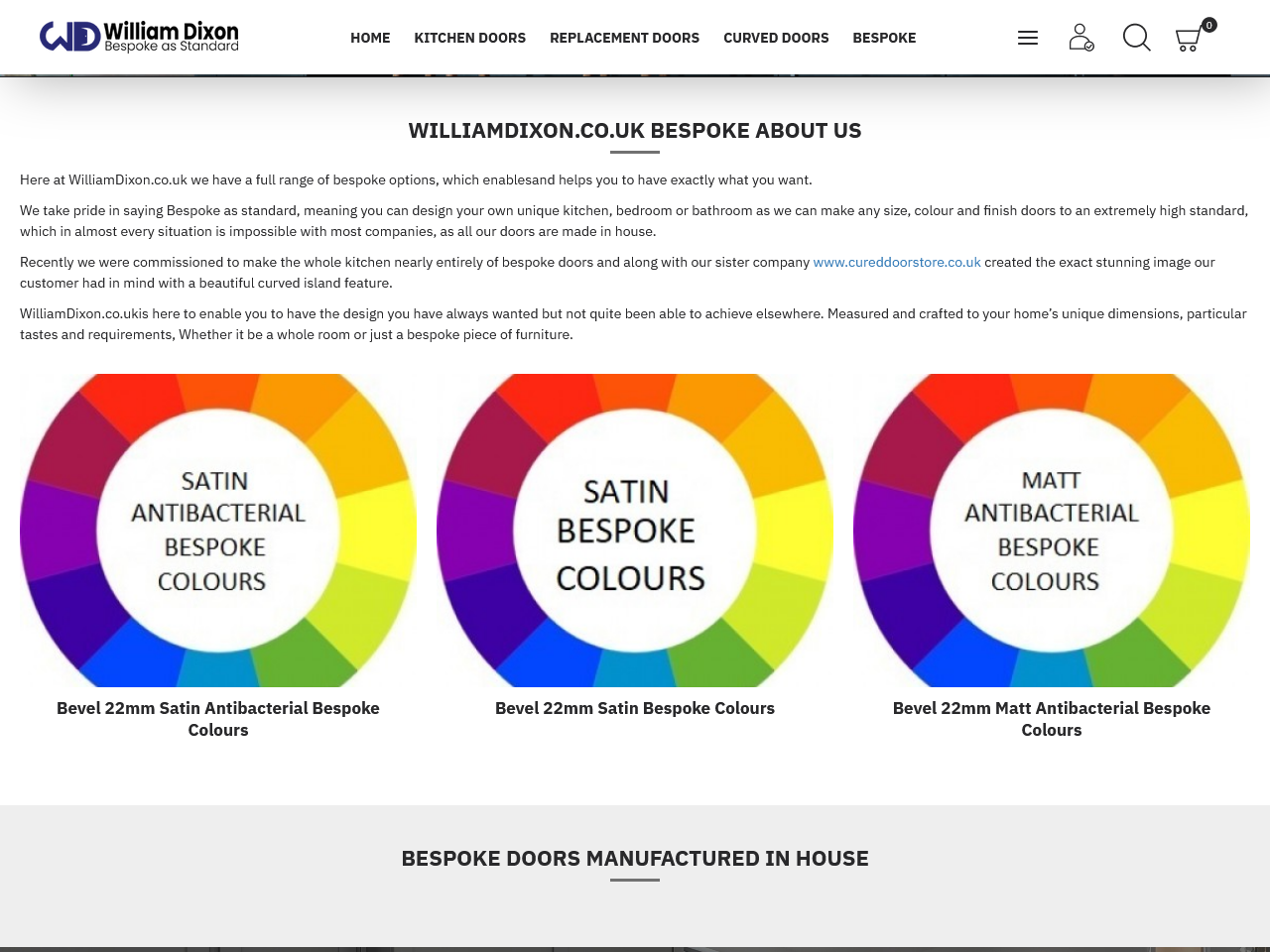
Task: Click the Bespoke About Us heading
Action: pos(635,131)
